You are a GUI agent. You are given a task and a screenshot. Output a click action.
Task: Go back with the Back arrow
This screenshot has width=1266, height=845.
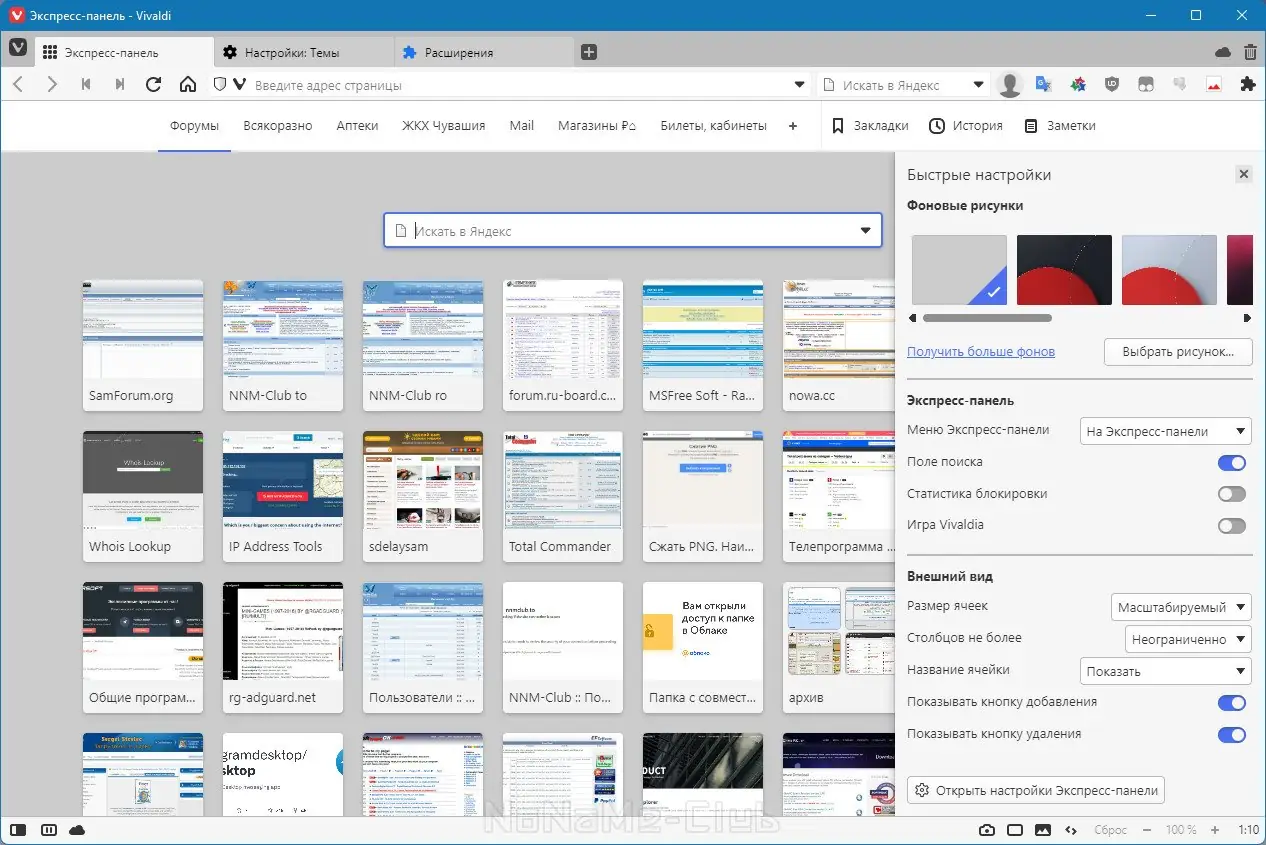[x=18, y=85]
